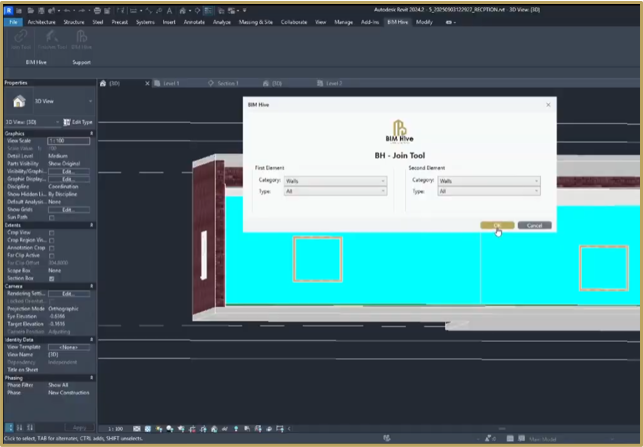Click the Edit Type icon in Properties

click(67, 122)
